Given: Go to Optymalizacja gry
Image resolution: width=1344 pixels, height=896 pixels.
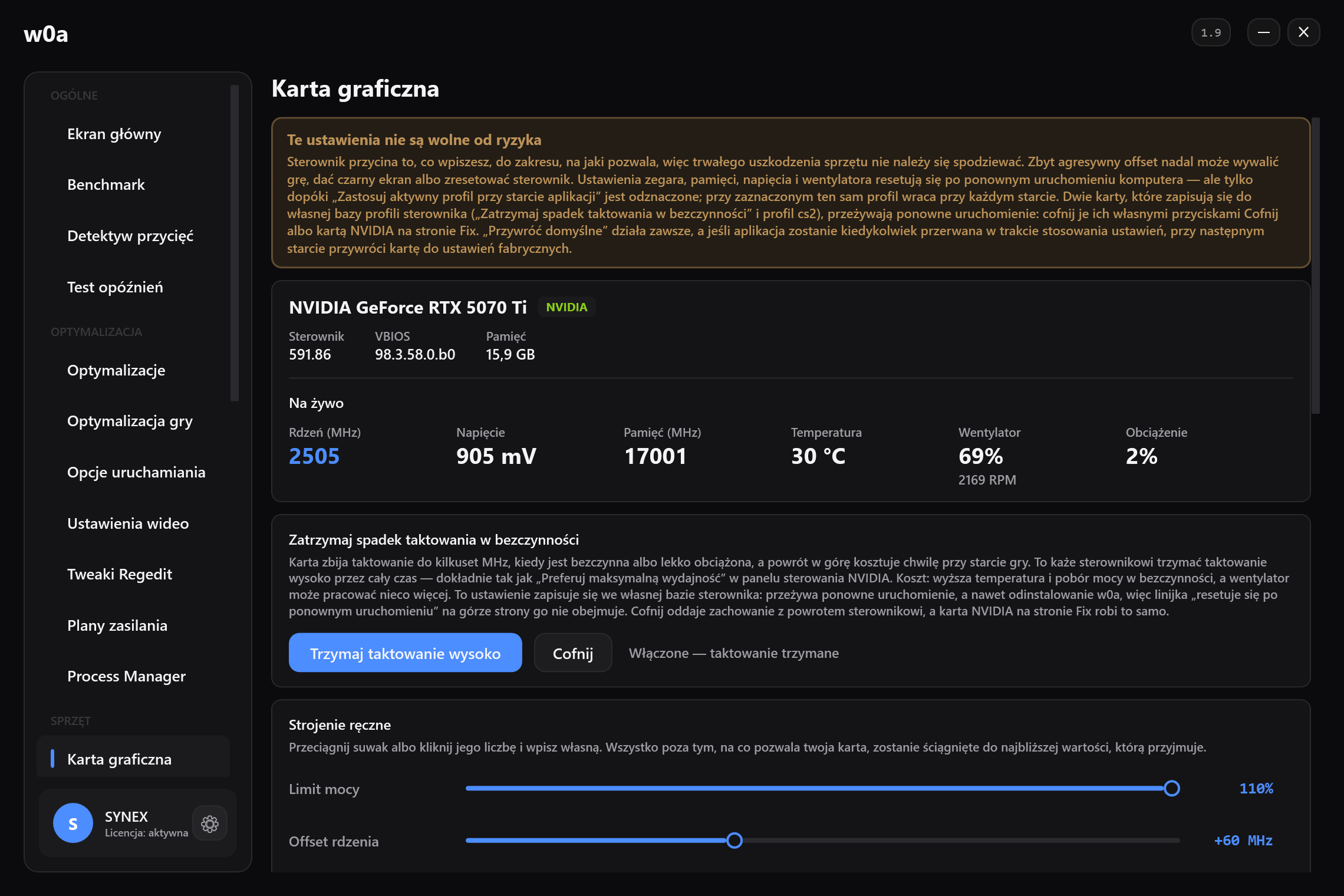Looking at the screenshot, I should tap(133, 421).
